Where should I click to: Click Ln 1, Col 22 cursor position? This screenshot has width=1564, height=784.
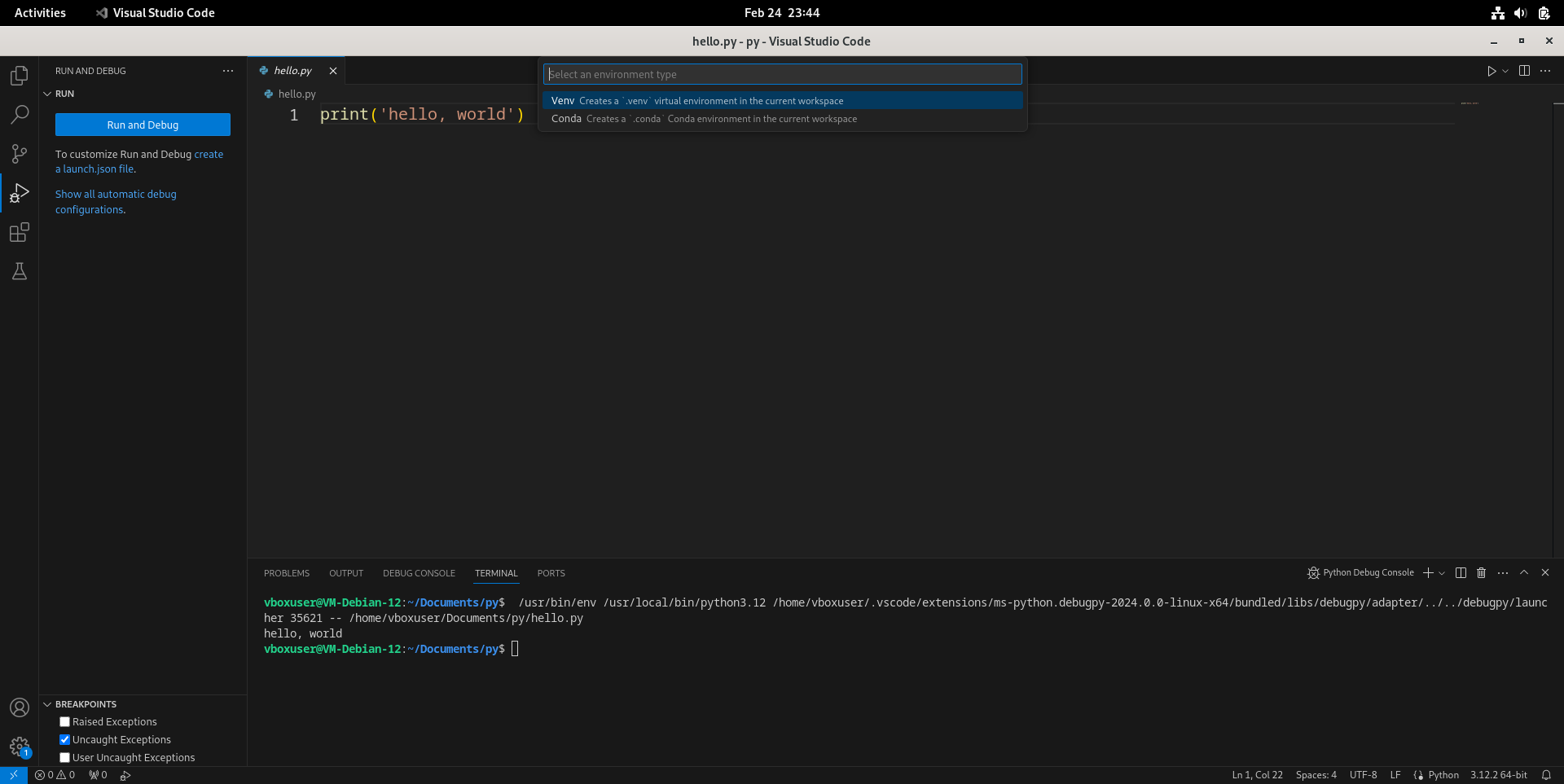click(1257, 775)
